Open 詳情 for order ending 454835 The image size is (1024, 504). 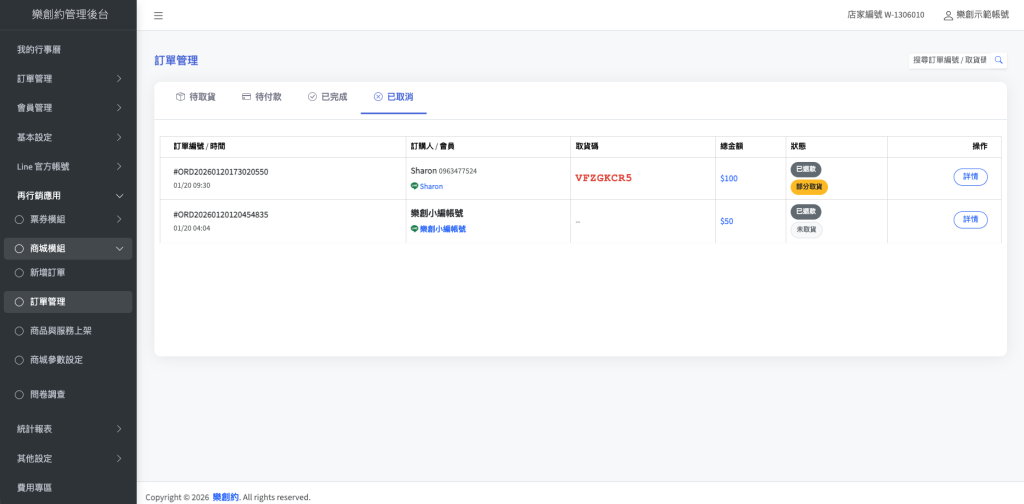coord(970,219)
